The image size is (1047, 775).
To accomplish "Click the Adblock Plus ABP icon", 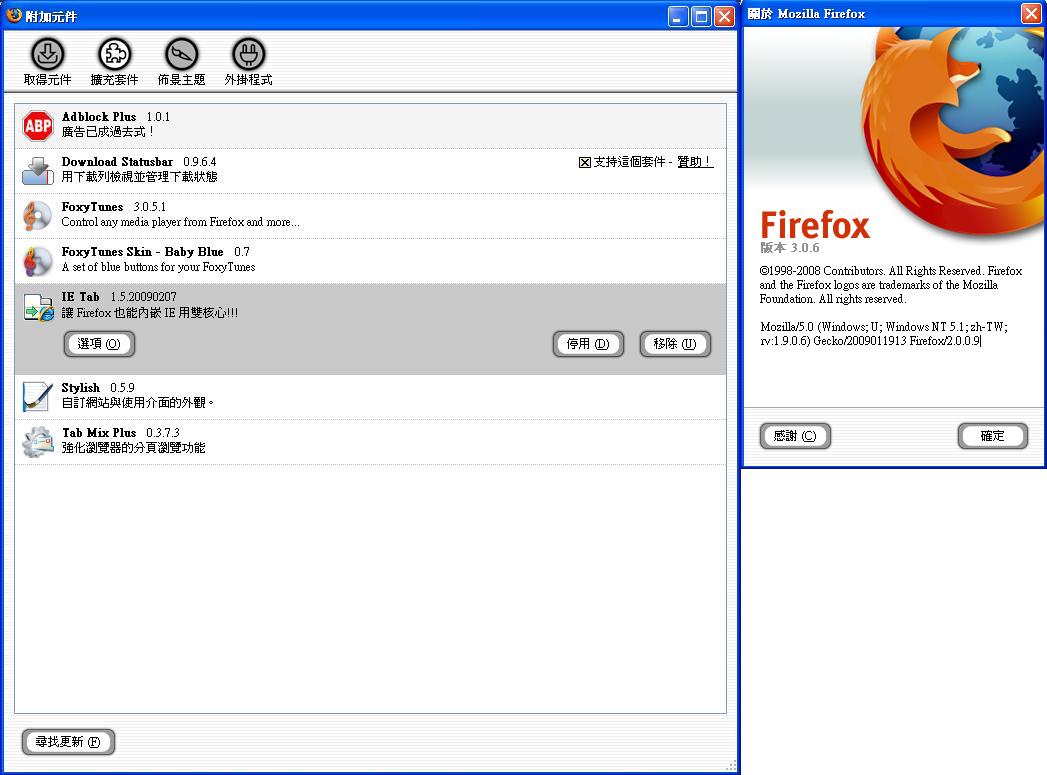I will [37, 126].
